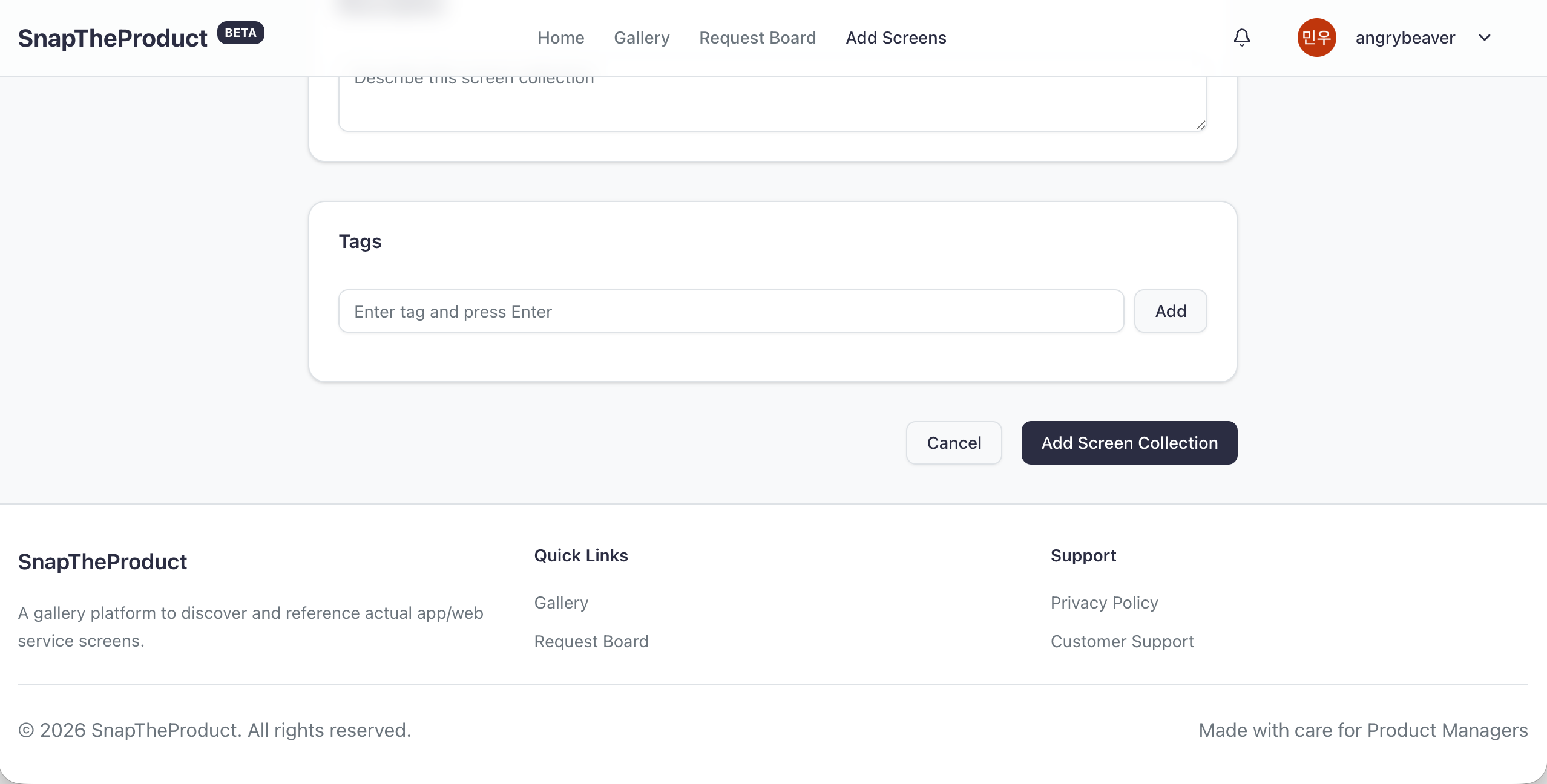
Task: Select the Add Screens nav item
Action: 896,38
